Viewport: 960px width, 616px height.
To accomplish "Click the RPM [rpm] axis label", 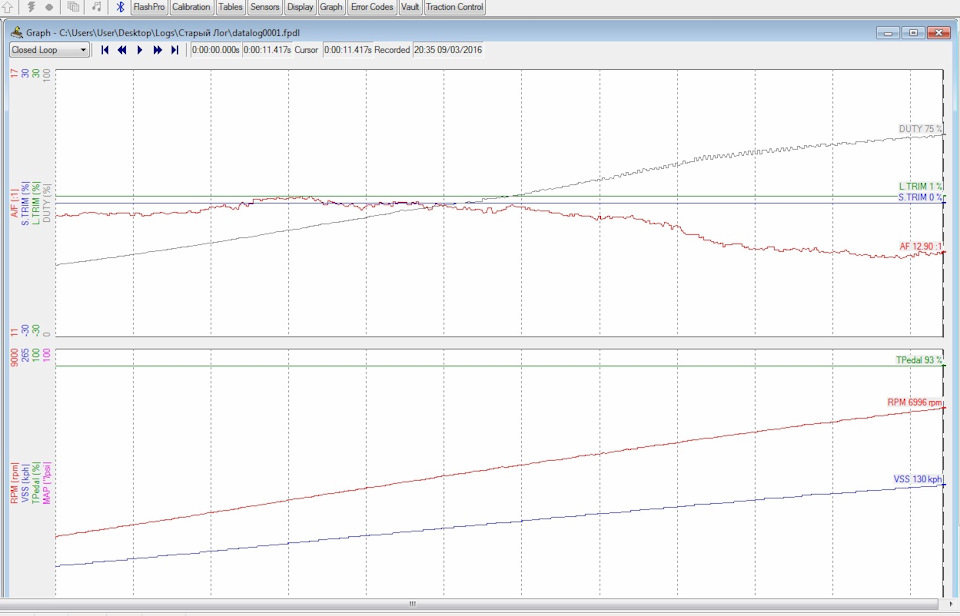I will pos(14,483).
